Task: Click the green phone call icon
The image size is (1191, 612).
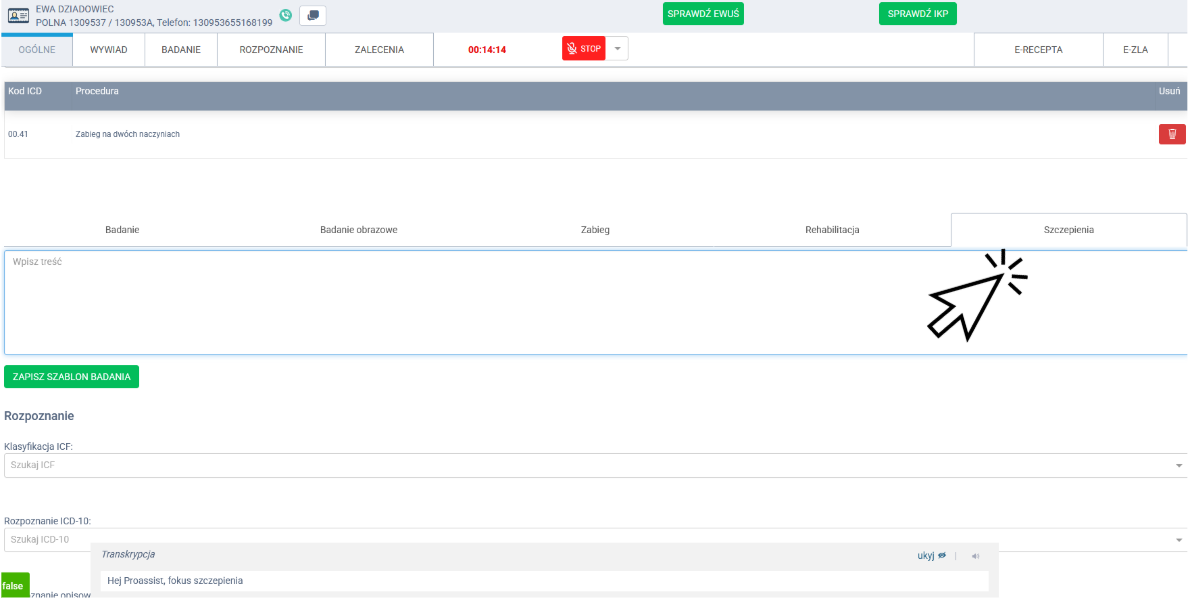Action: 286,15
